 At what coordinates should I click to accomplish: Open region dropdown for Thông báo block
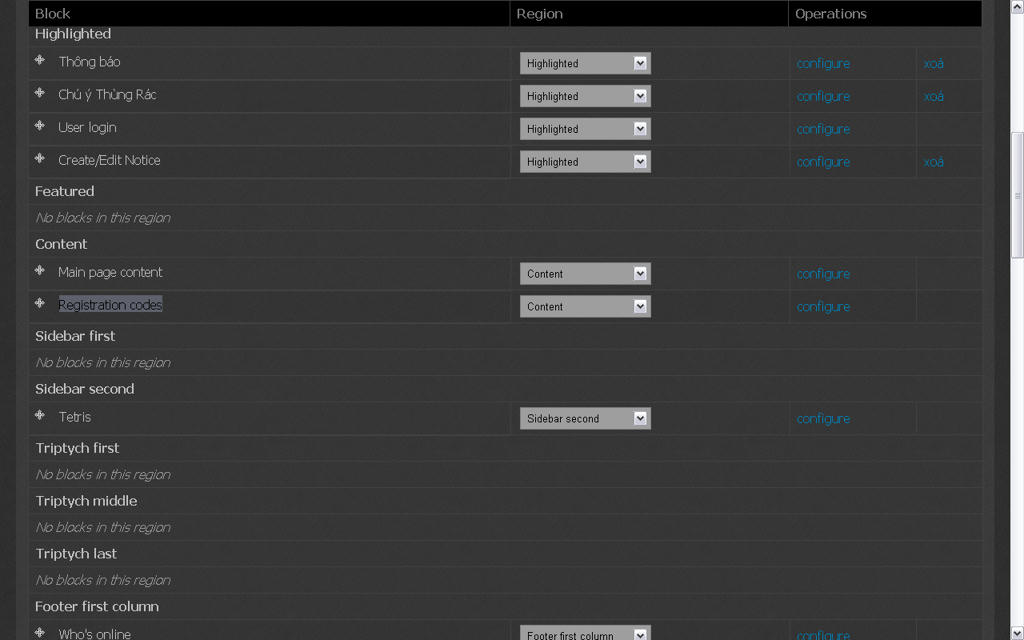585,63
